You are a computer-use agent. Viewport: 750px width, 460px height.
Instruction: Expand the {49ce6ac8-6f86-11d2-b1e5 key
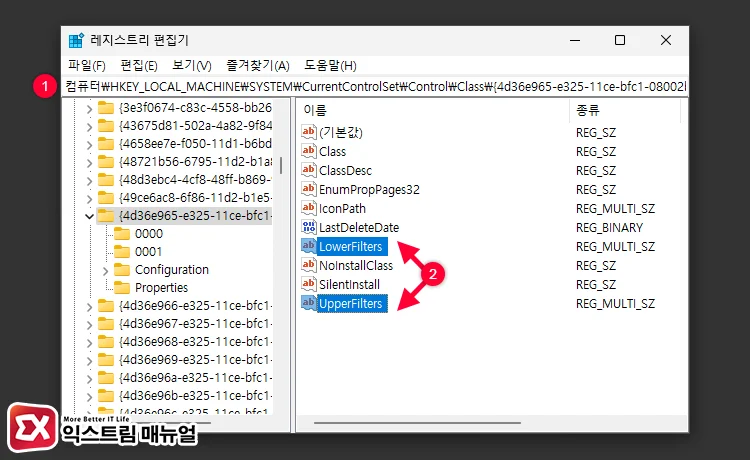tap(89, 199)
